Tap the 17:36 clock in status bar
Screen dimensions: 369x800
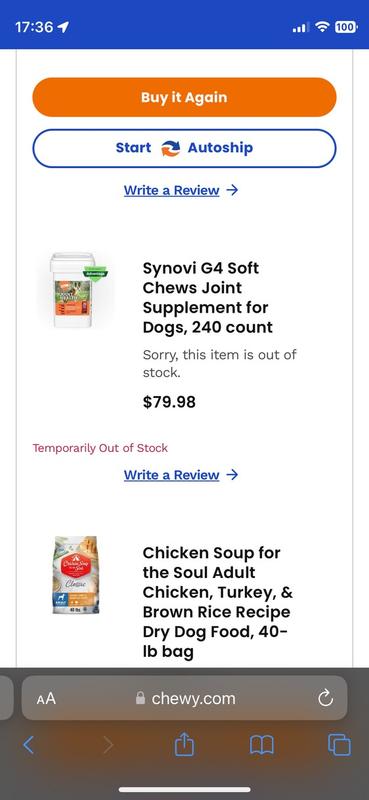34,27
